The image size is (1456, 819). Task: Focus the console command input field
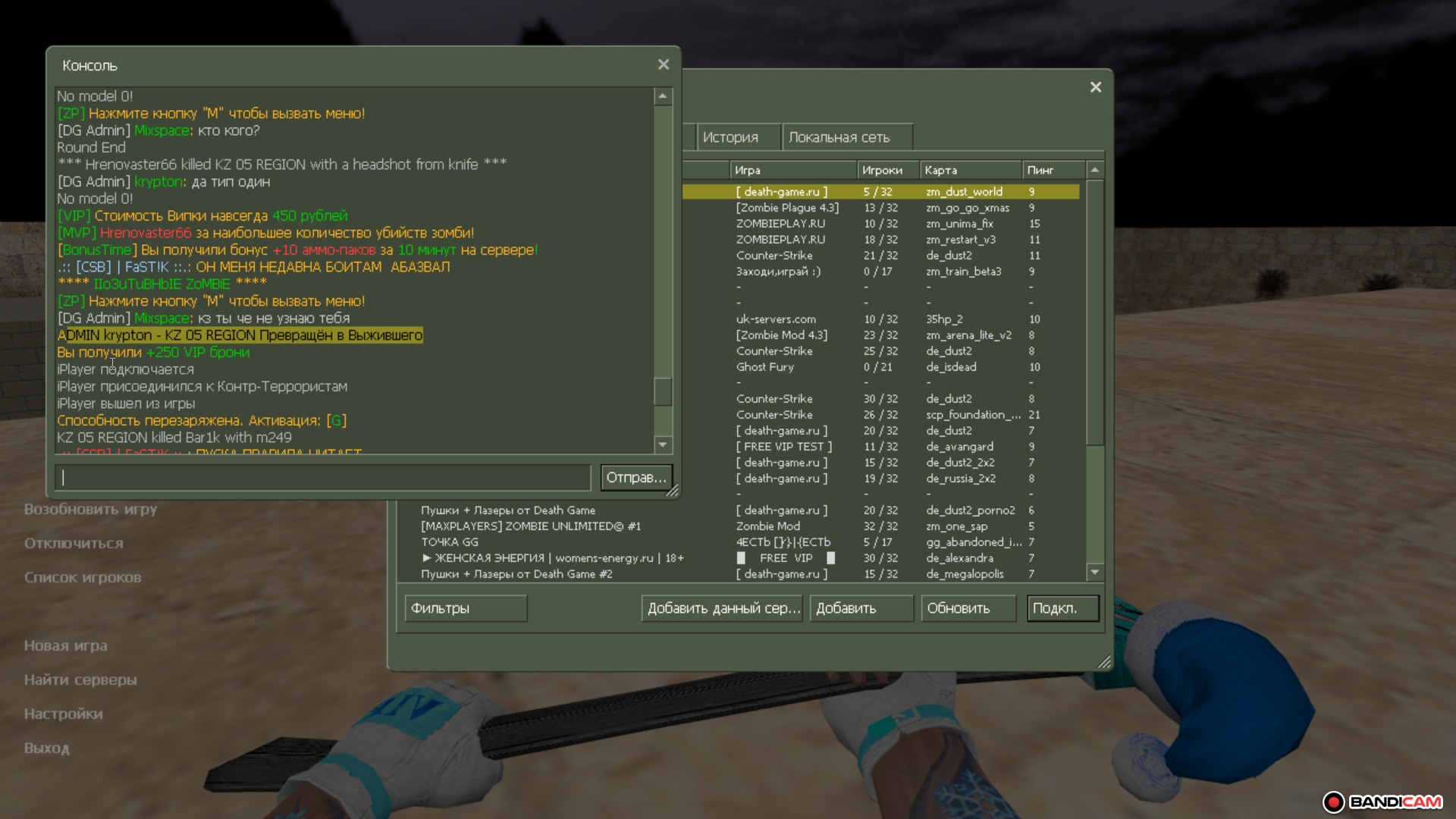323,477
